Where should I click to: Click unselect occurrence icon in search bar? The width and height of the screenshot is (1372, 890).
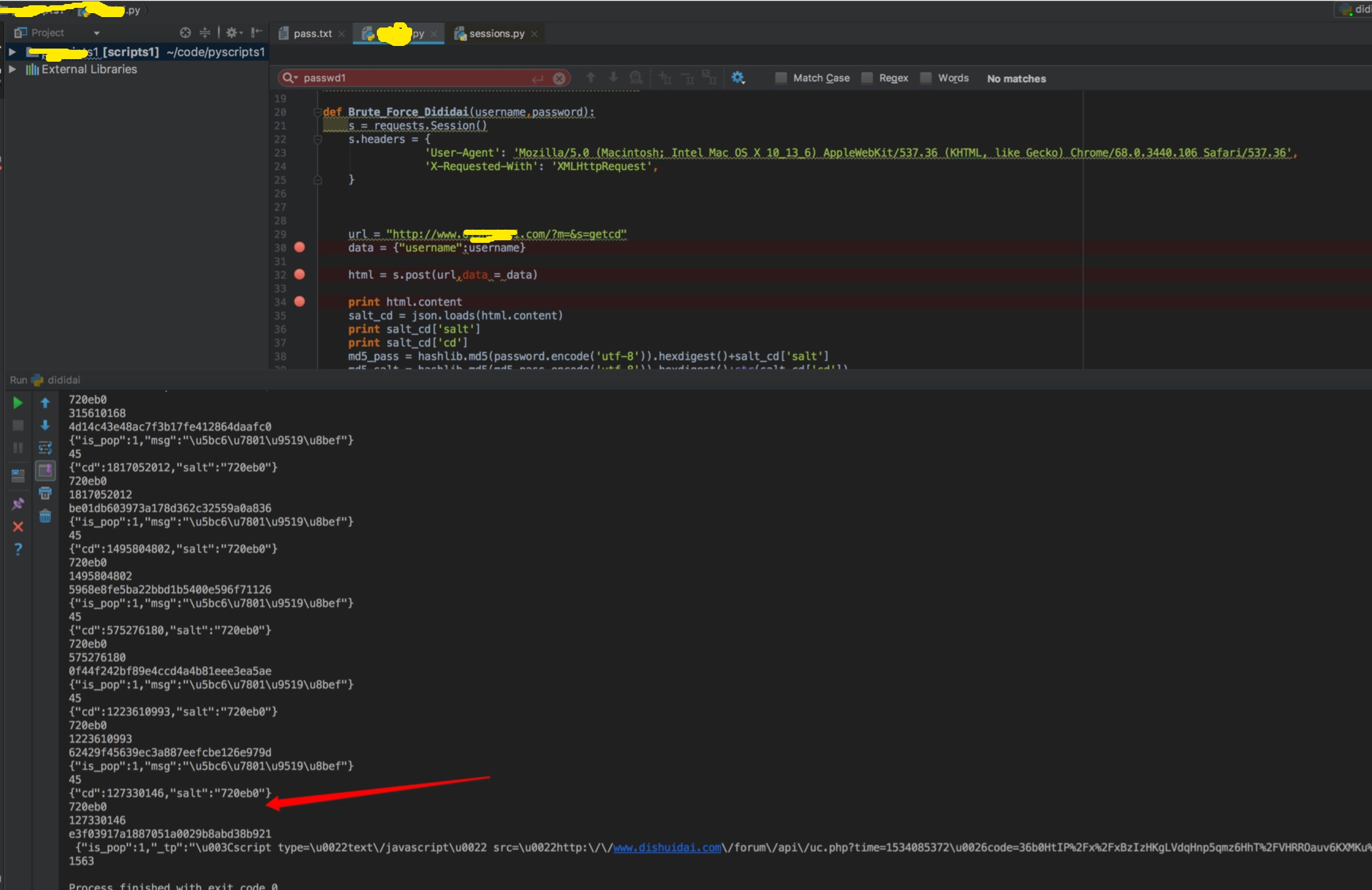pos(687,78)
